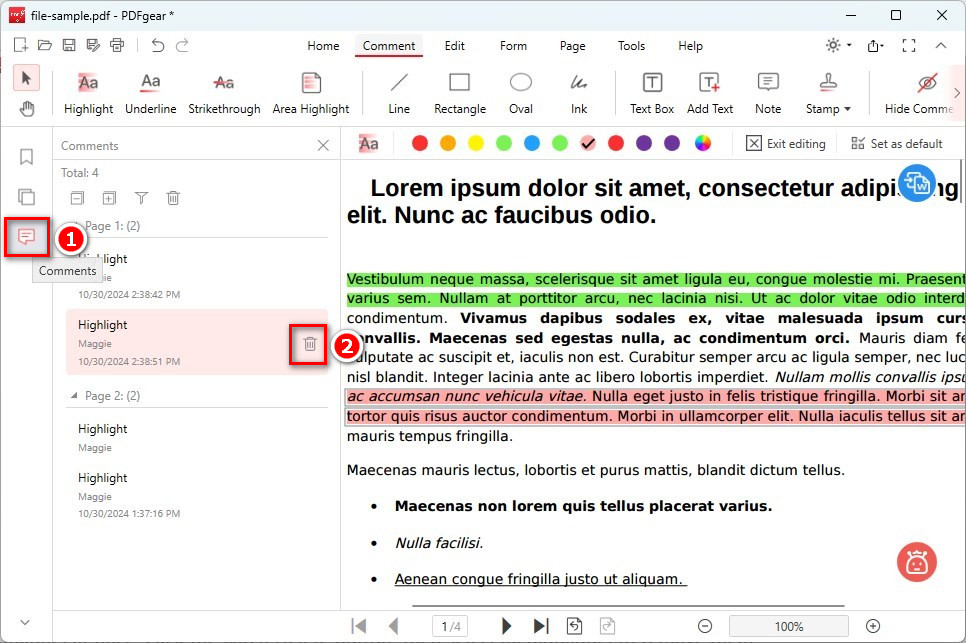
Task: Add a Note annotation
Action: 766,90
